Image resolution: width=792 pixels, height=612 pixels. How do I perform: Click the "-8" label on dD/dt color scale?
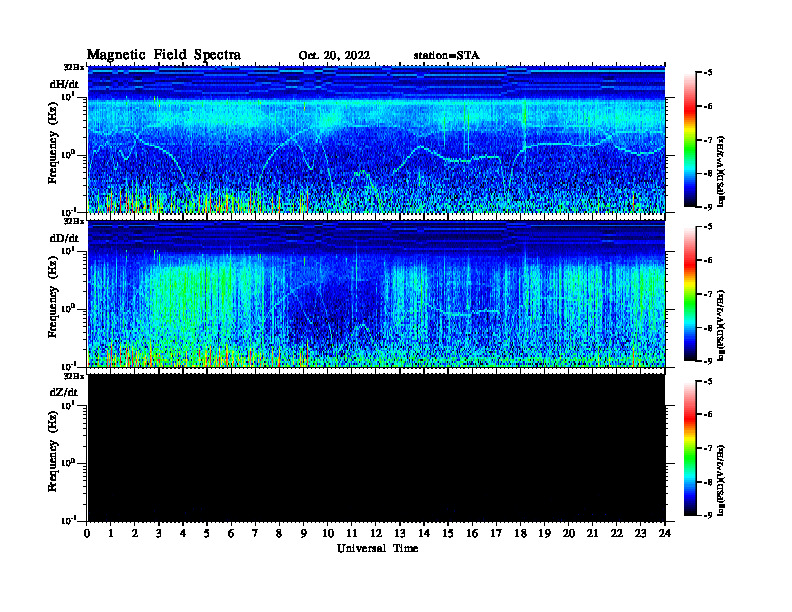pyautogui.click(x=708, y=328)
